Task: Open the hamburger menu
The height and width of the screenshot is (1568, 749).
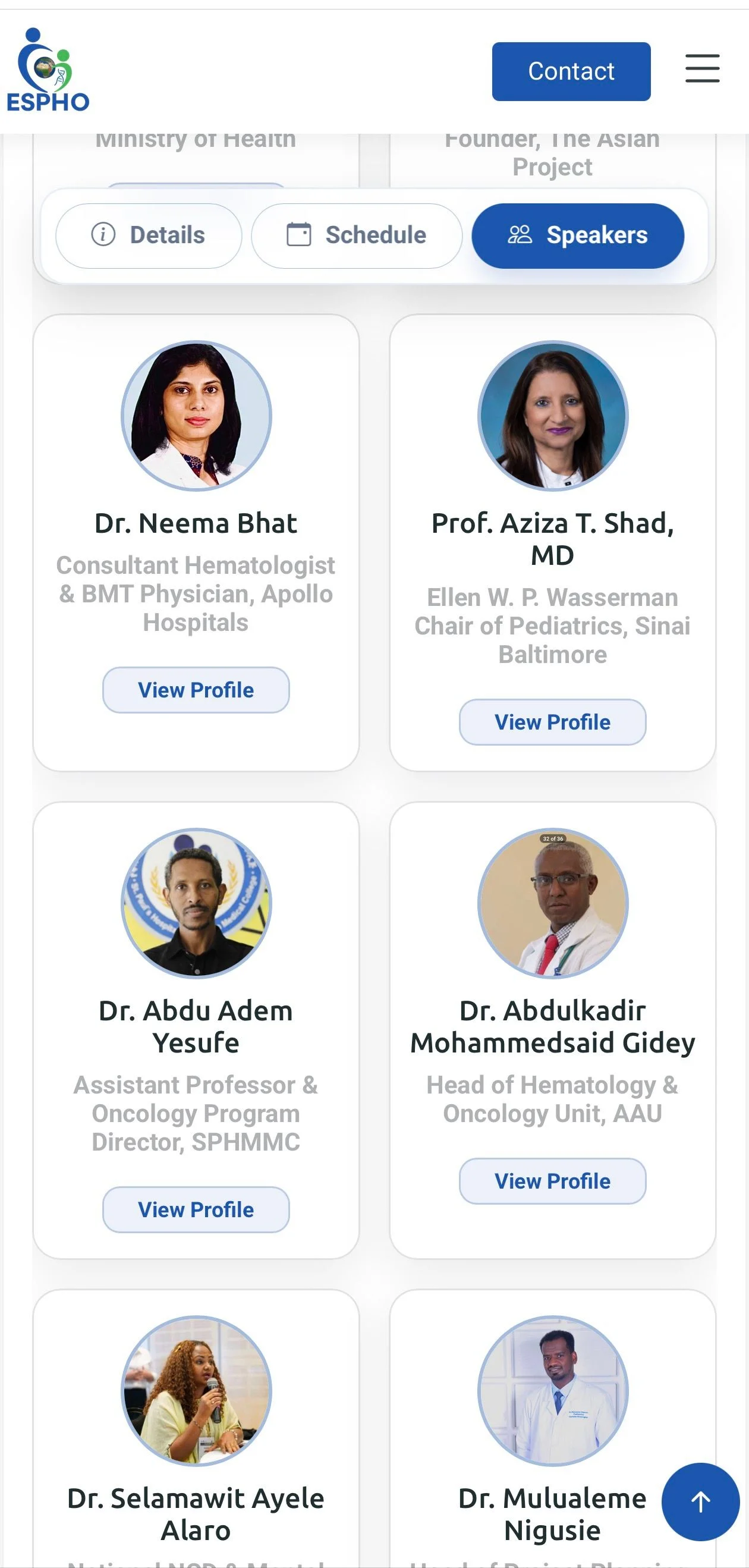Action: coord(702,68)
